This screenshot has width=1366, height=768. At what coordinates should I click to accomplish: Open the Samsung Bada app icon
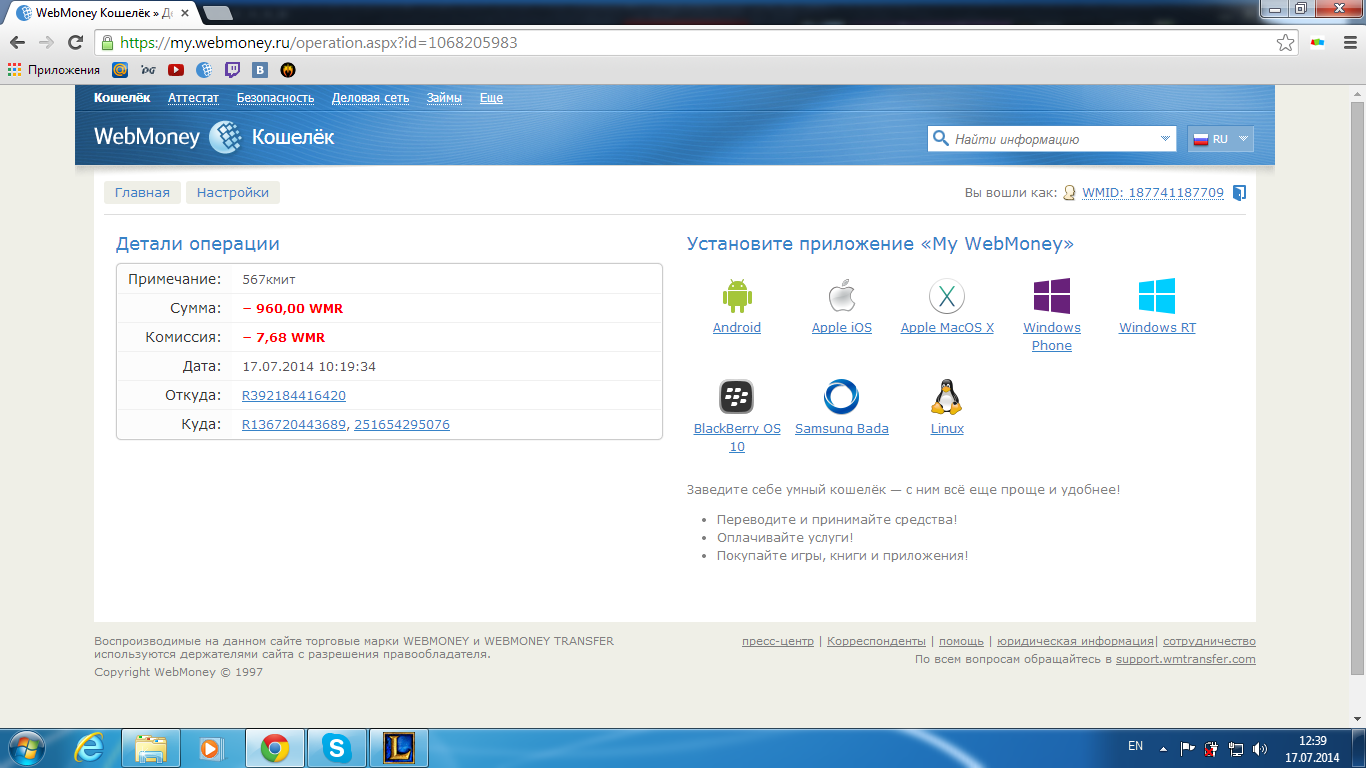[842, 397]
